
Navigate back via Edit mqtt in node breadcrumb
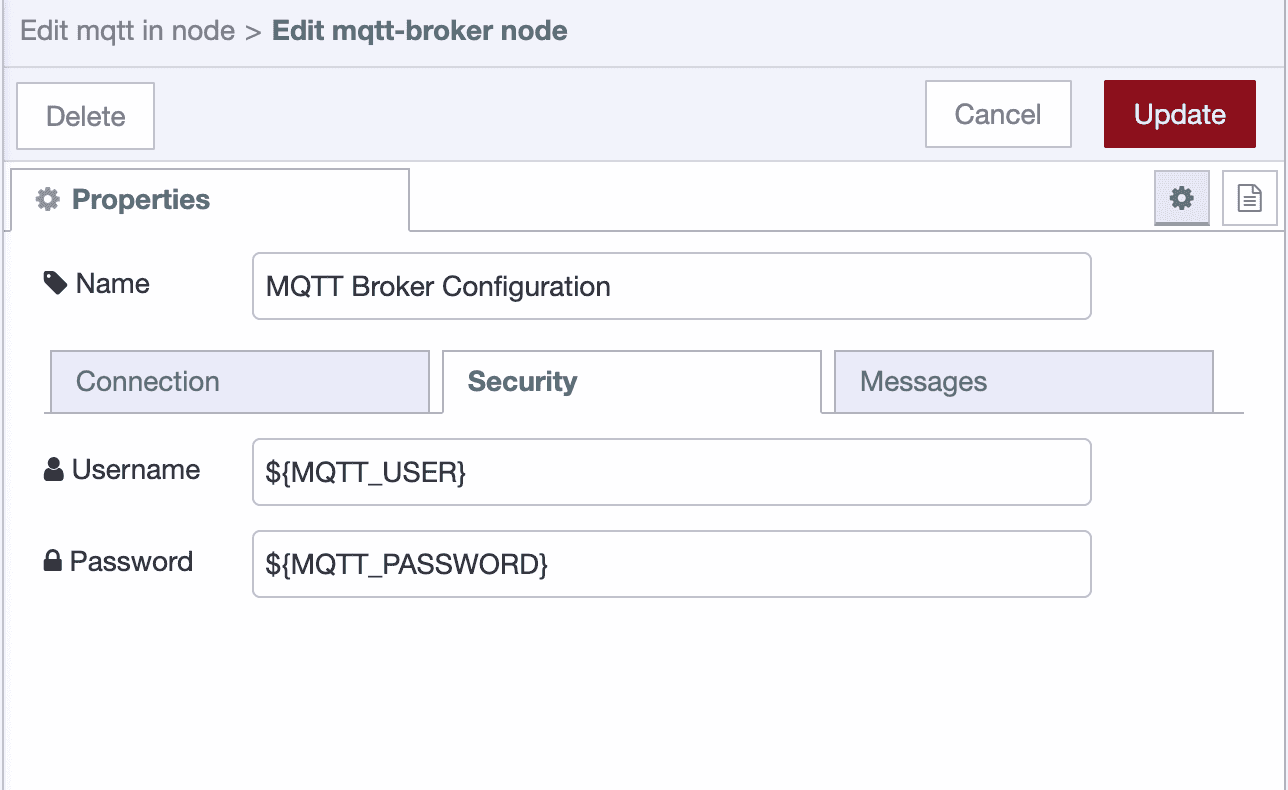point(128,30)
